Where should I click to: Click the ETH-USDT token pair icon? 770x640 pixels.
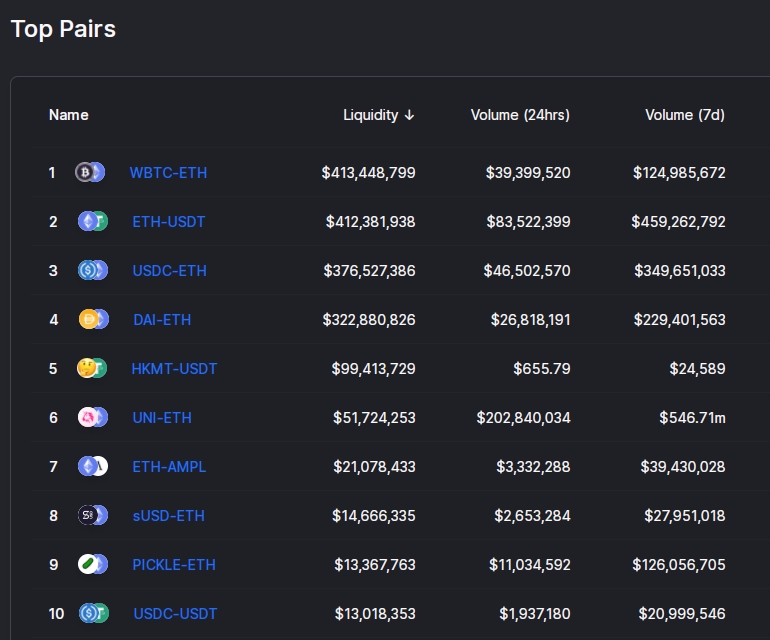[x=93, y=221]
